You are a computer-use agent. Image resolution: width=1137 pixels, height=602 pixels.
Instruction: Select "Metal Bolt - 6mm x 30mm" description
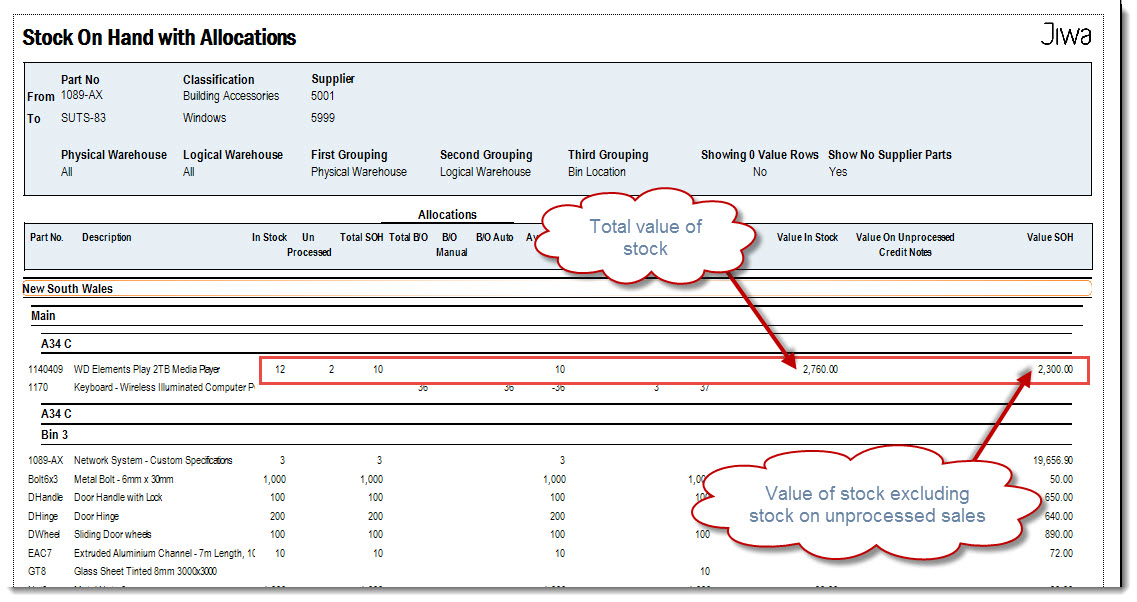click(x=123, y=479)
